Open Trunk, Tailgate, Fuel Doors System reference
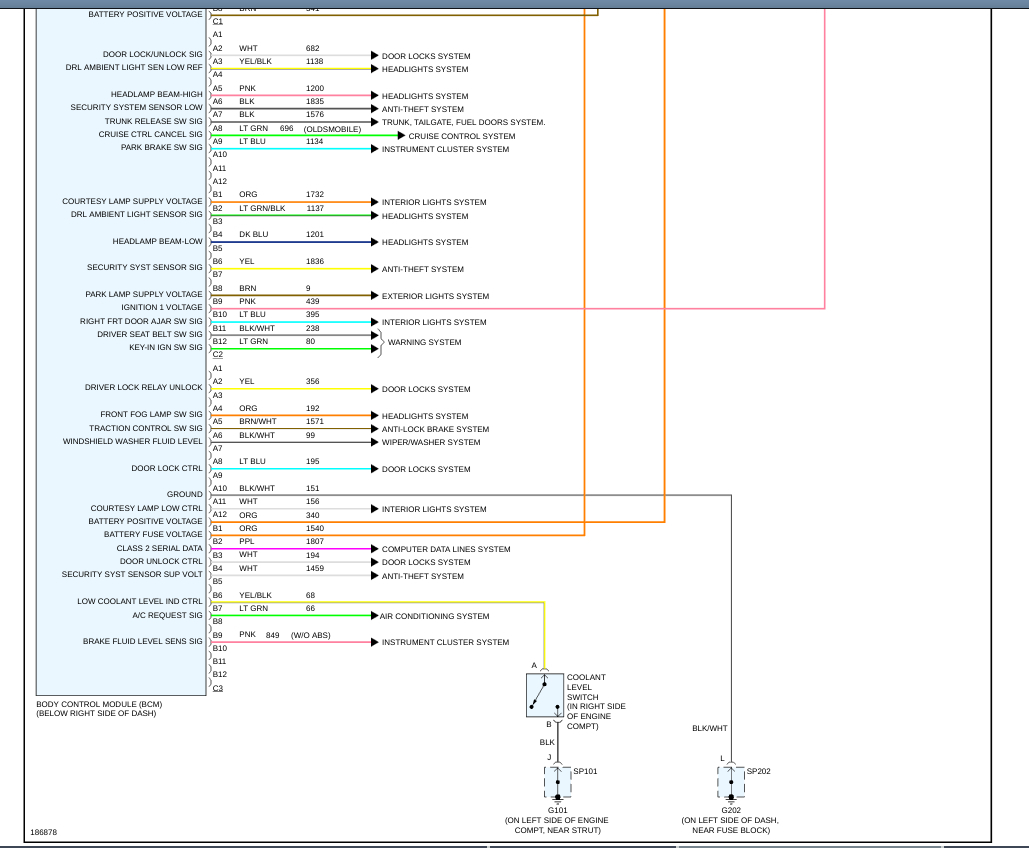This screenshot has height=848, width=1029. 463,123
